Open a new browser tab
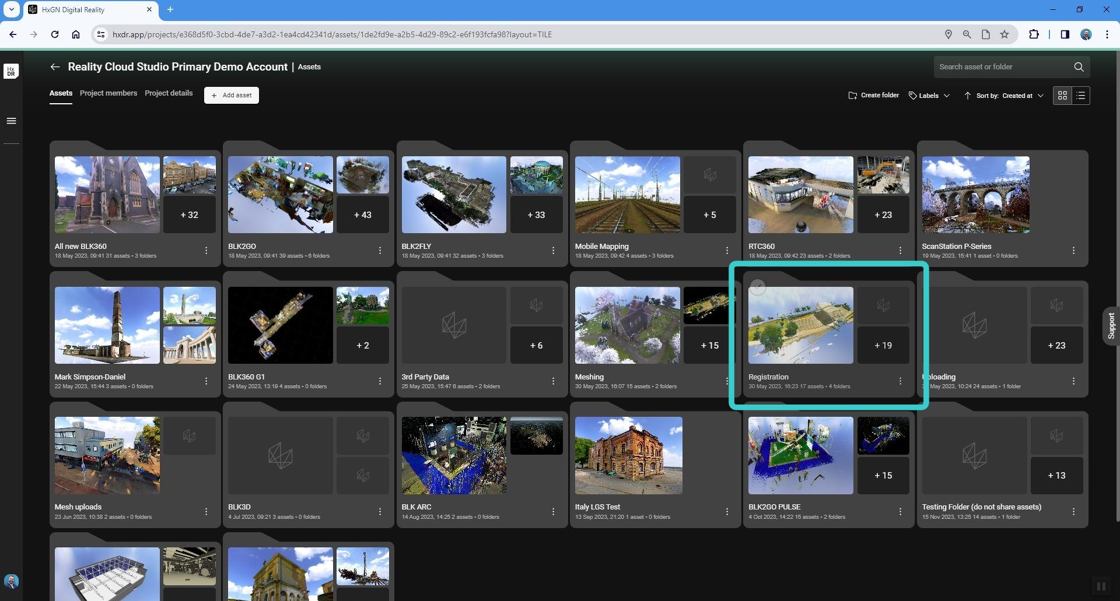1120x601 pixels. tap(170, 9)
